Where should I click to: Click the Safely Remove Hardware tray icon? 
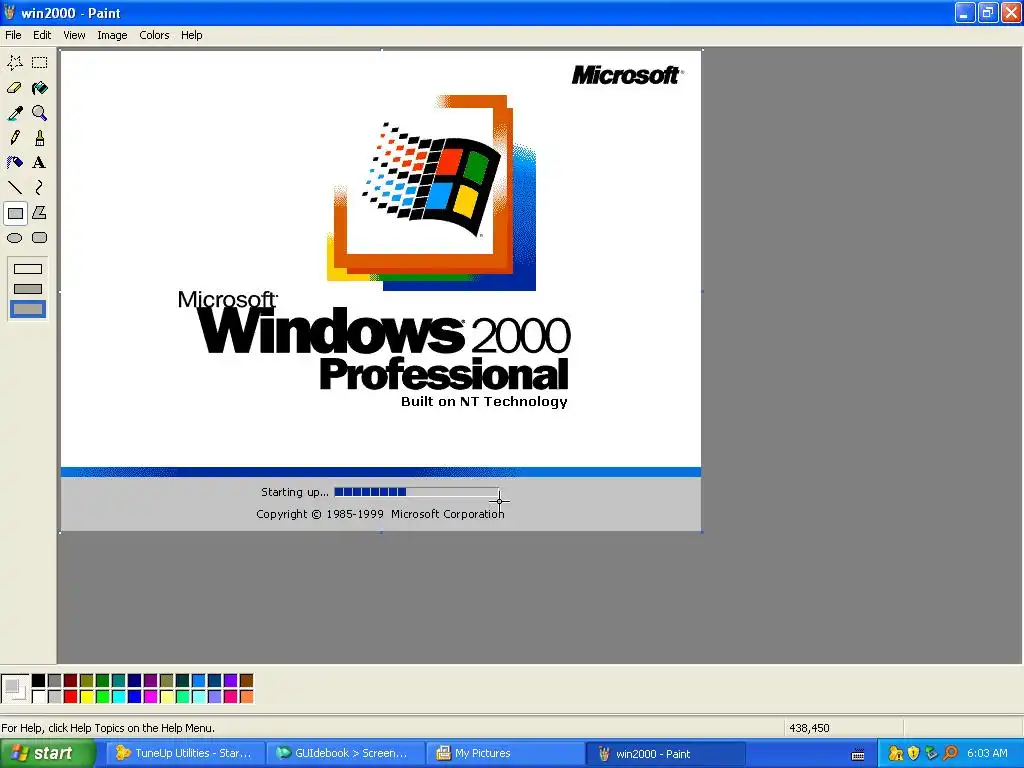click(x=931, y=754)
